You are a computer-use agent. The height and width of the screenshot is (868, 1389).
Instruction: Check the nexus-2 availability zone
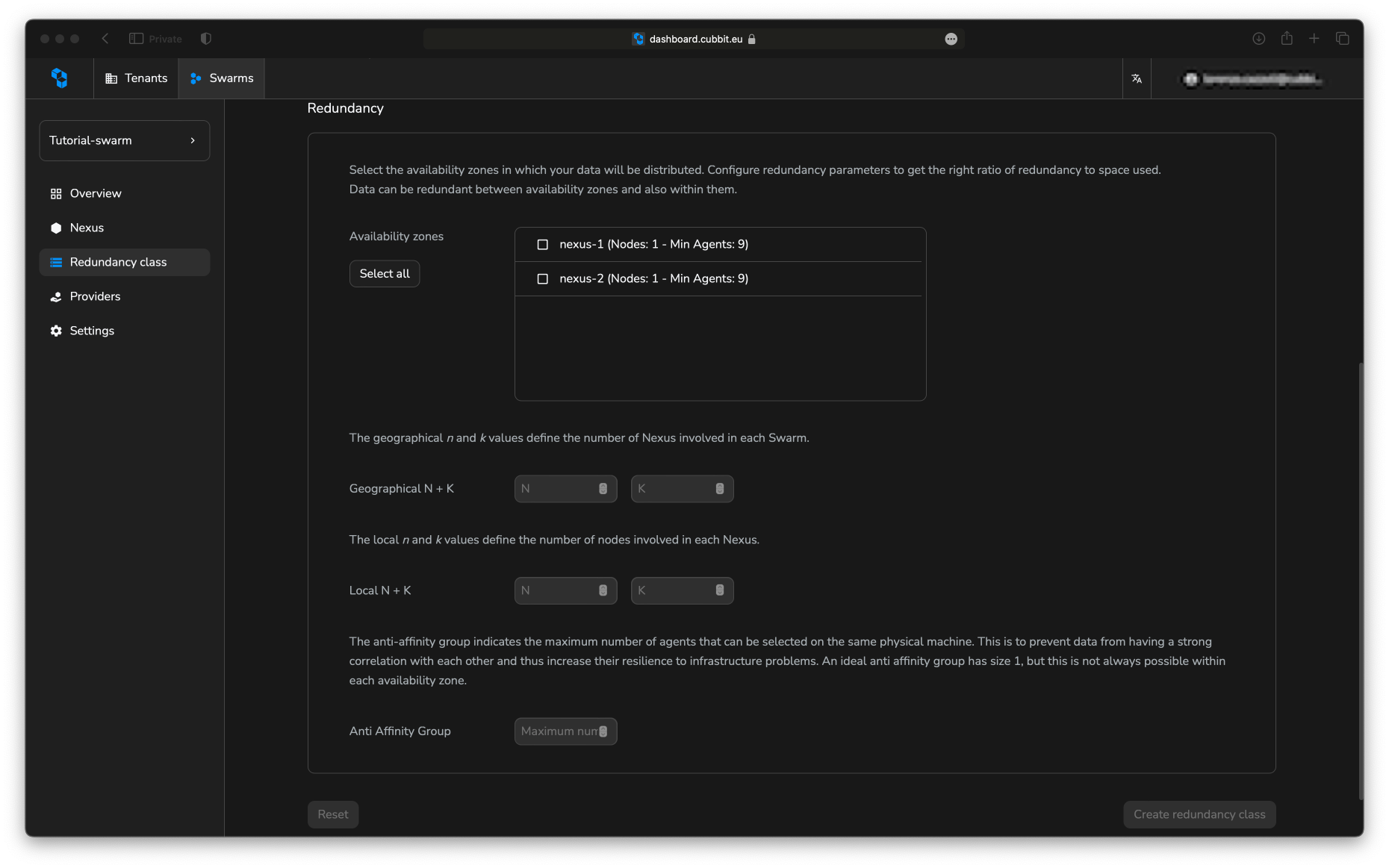[x=543, y=278]
